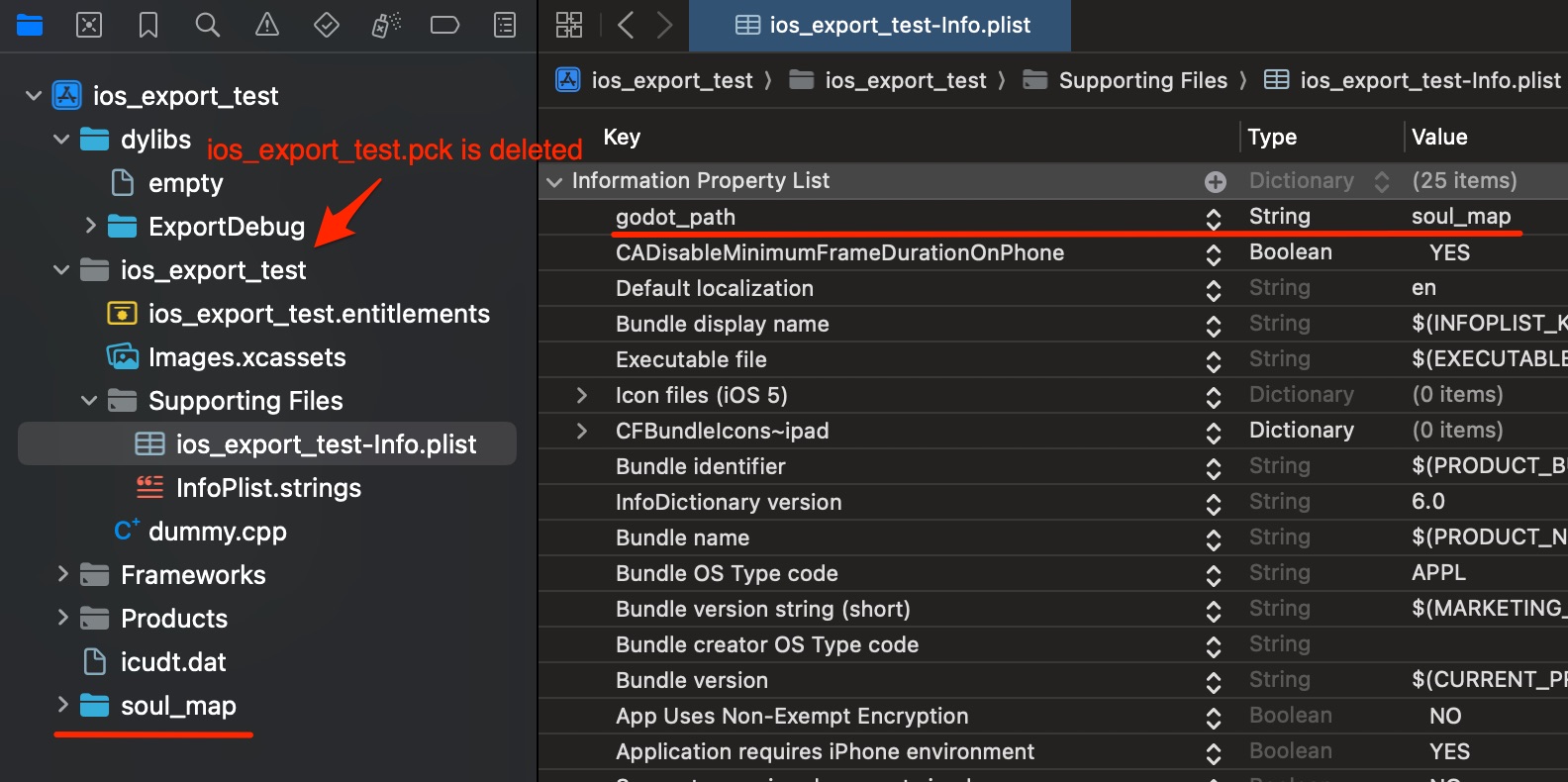This screenshot has height=782, width=1568.
Task: Edit the APPL value field
Action: point(1438,573)
